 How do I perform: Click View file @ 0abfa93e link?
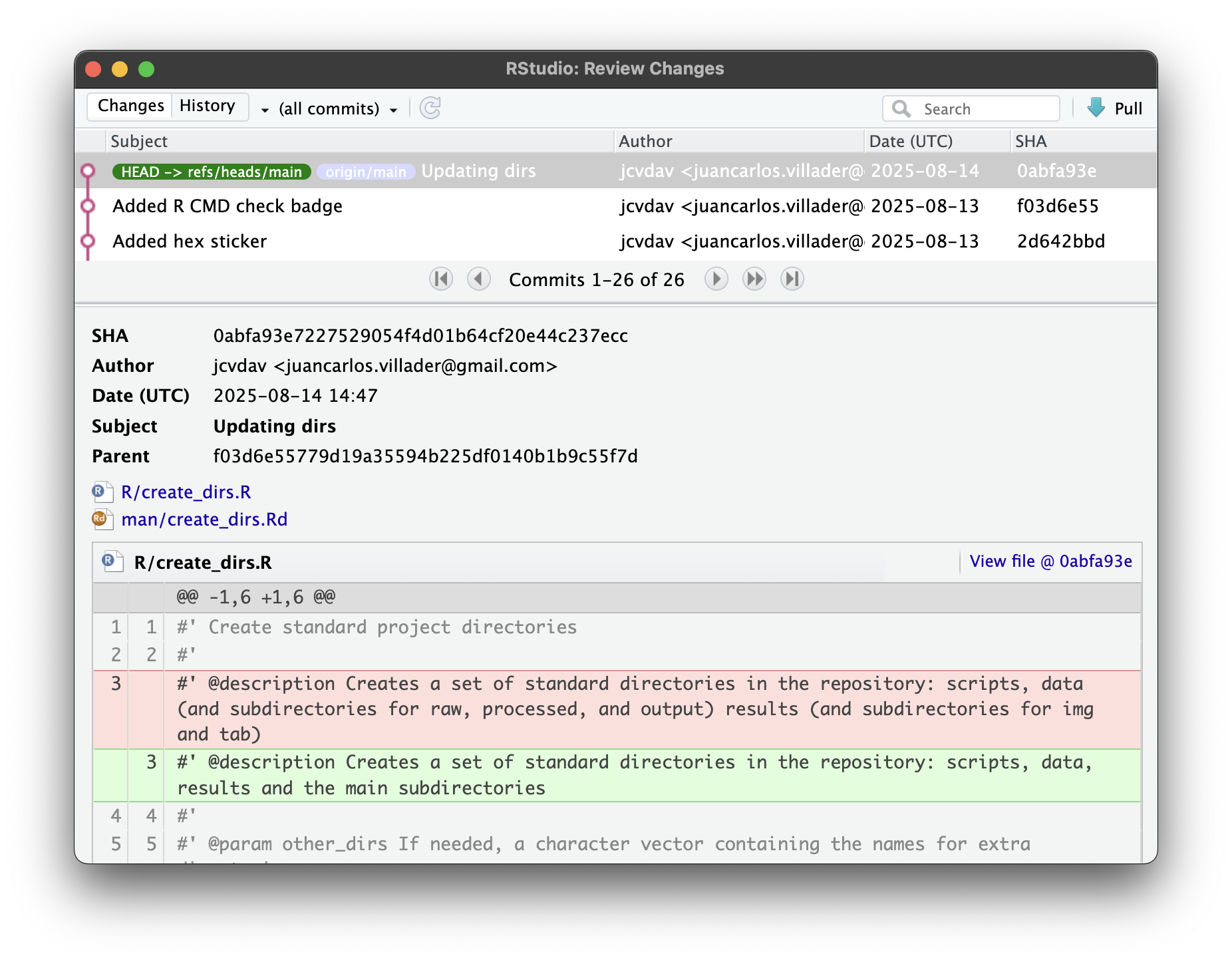(1050, 561)
